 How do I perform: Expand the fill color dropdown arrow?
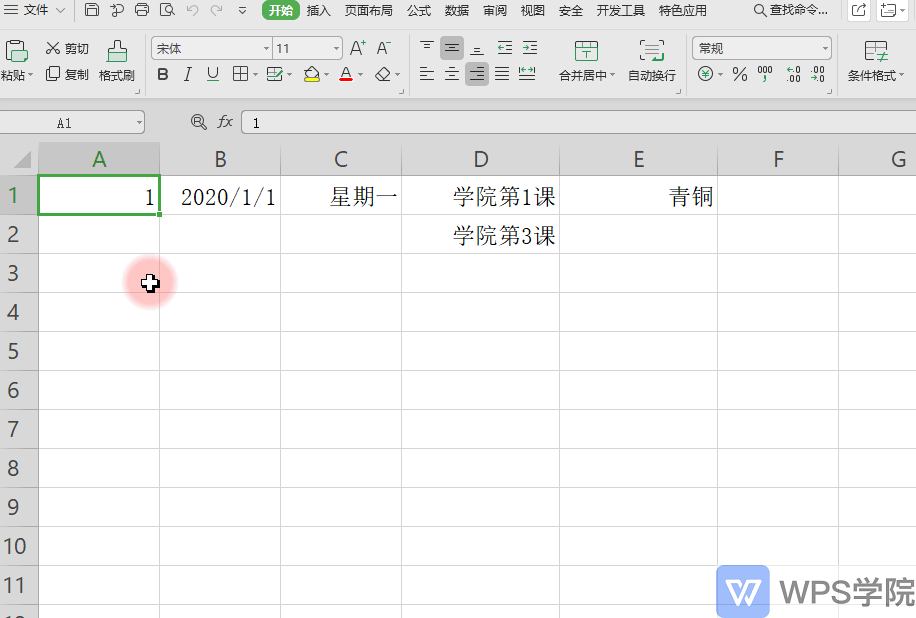coord(327,75)
